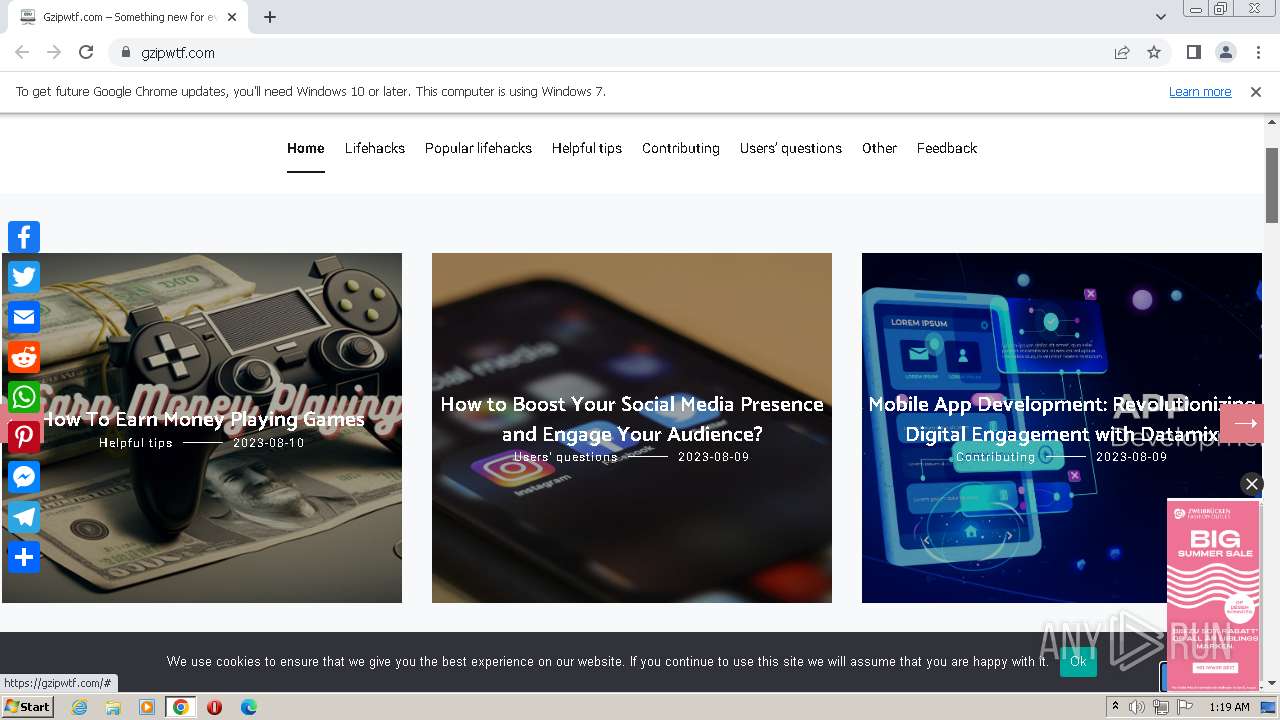Click share this page icon in address bar
The height and width of the screenshot is (720, 1280).
(x=1122, y=52)
